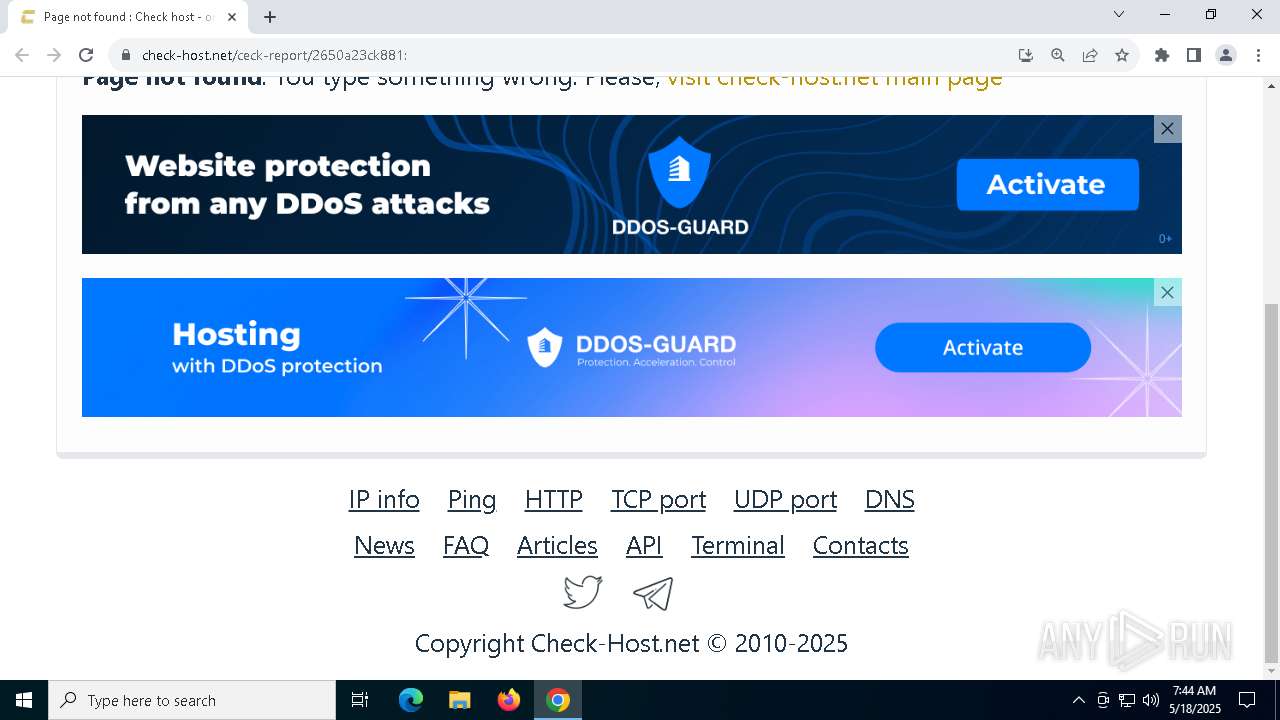1280x720 pixels.
Task: Click Activate on the Website protection banner
Action: coord(1046,184)
